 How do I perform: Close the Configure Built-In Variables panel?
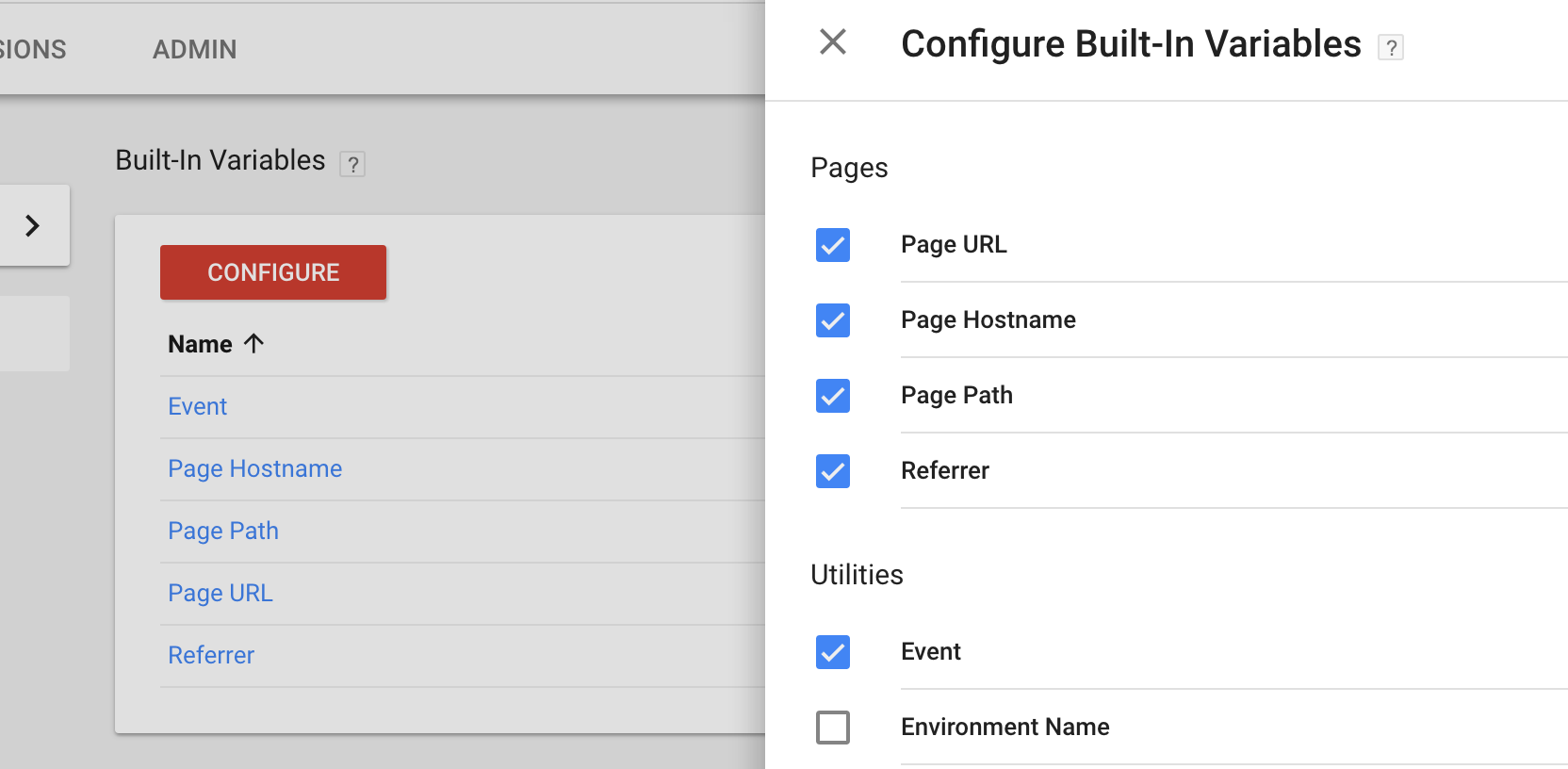(x=833, y=41)
